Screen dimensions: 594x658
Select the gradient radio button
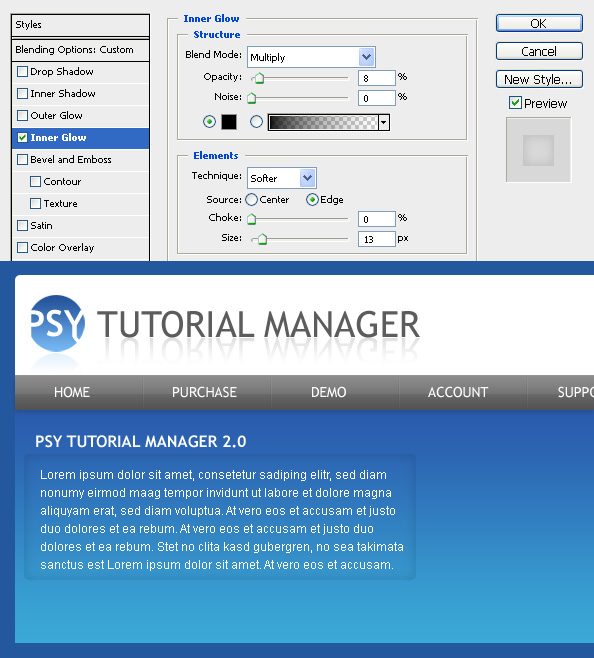256,122
